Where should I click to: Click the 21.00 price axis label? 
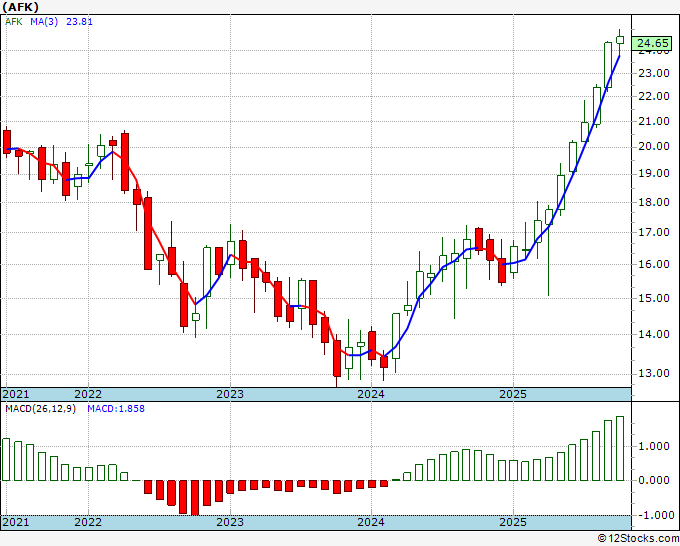click(654, 121)
